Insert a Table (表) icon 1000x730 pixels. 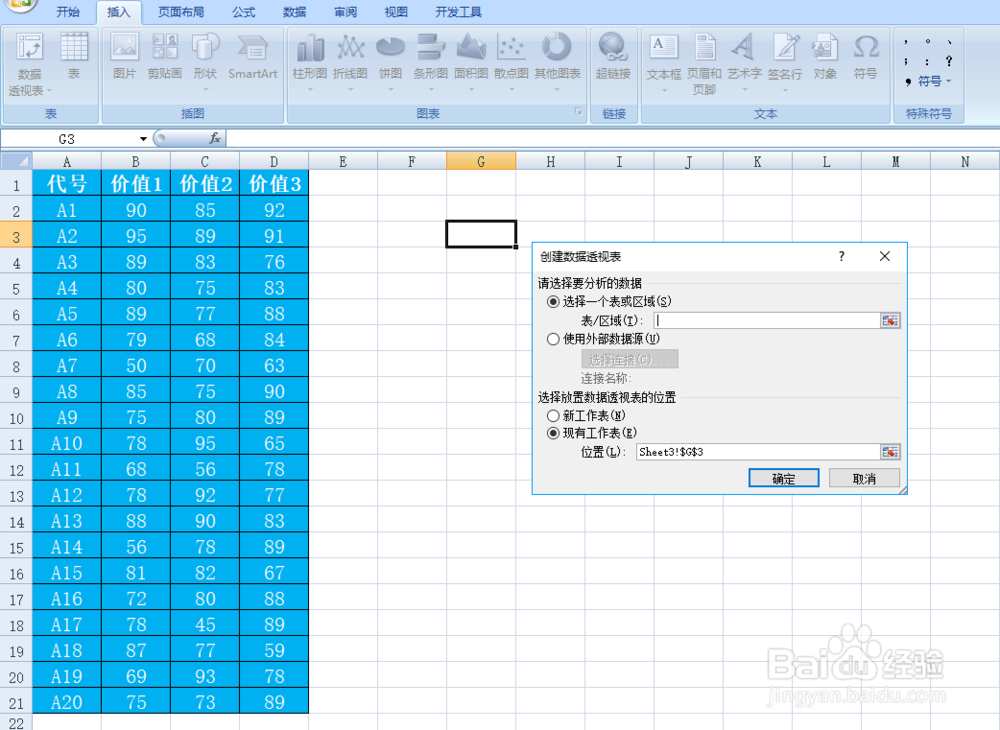74,48
